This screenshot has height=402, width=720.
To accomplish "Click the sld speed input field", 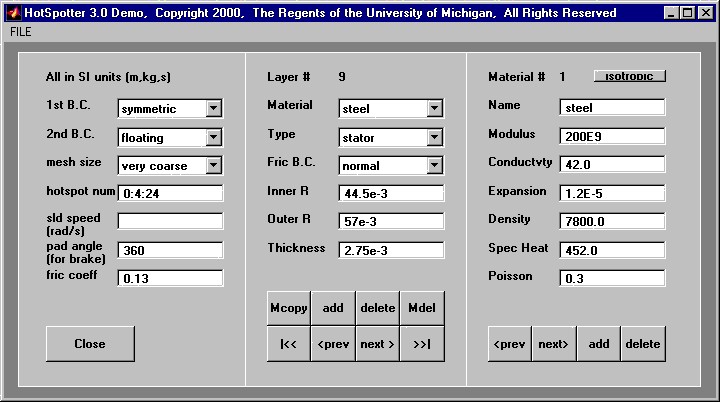I will pyautogui.click(x=170, y=221).
